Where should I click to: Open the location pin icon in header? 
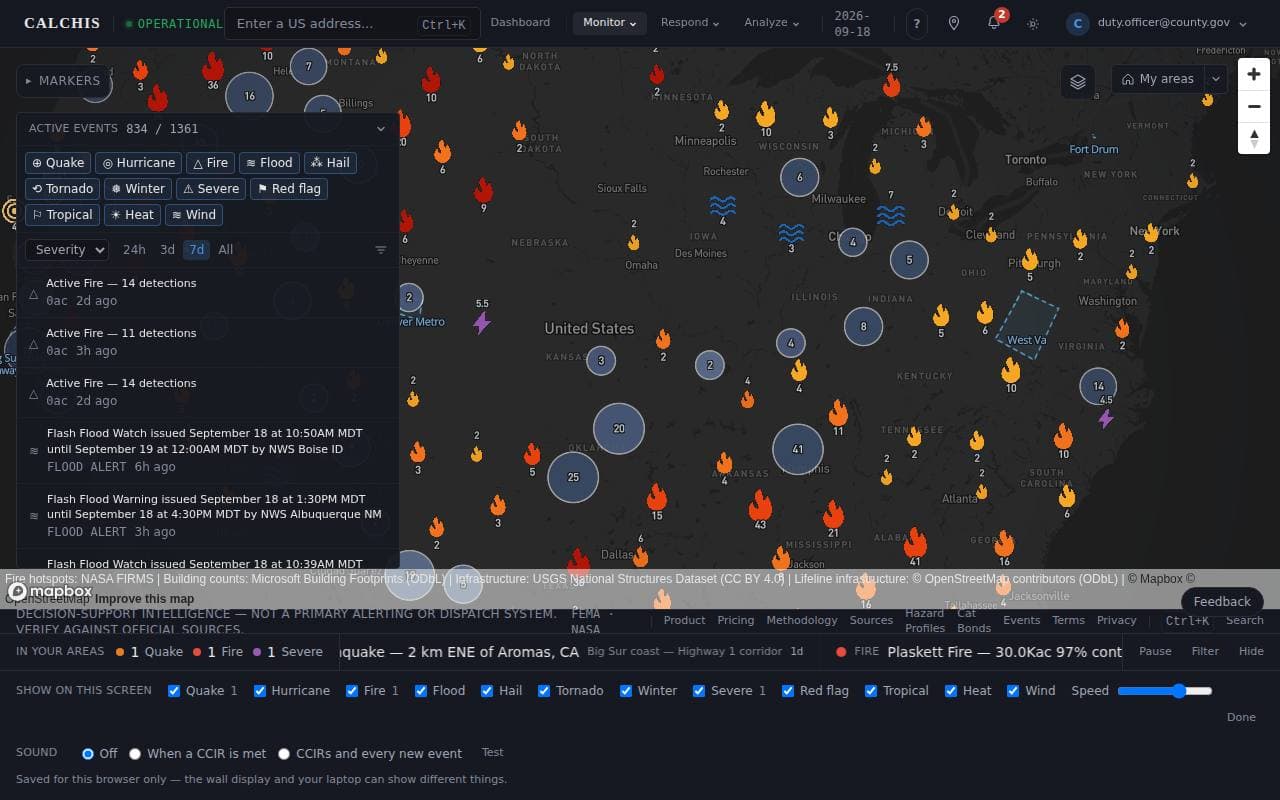pos(954,23)
